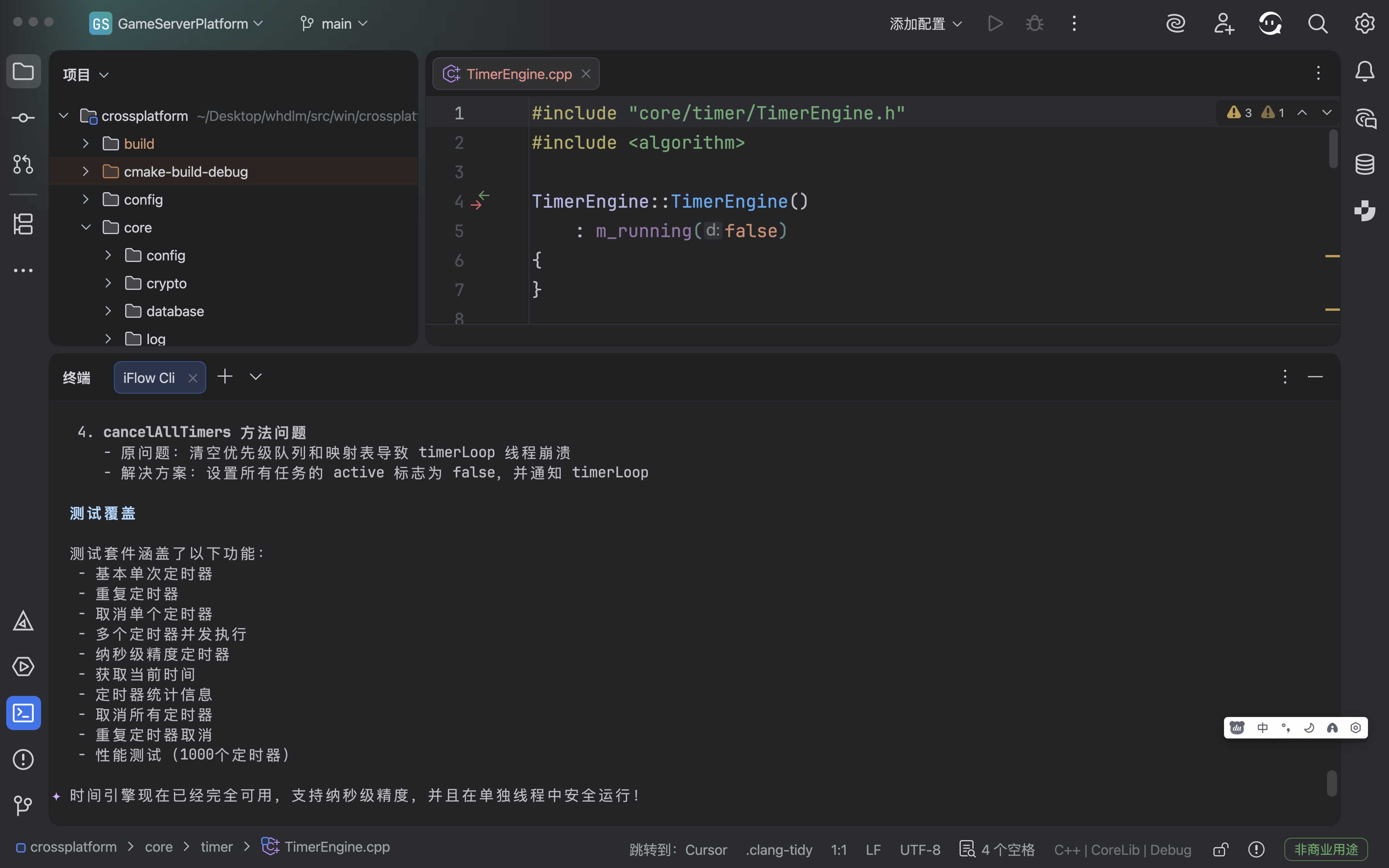Open the Pull Requests sidebar icon
This screenshot has width=1389, height=868.
(23, 164)
